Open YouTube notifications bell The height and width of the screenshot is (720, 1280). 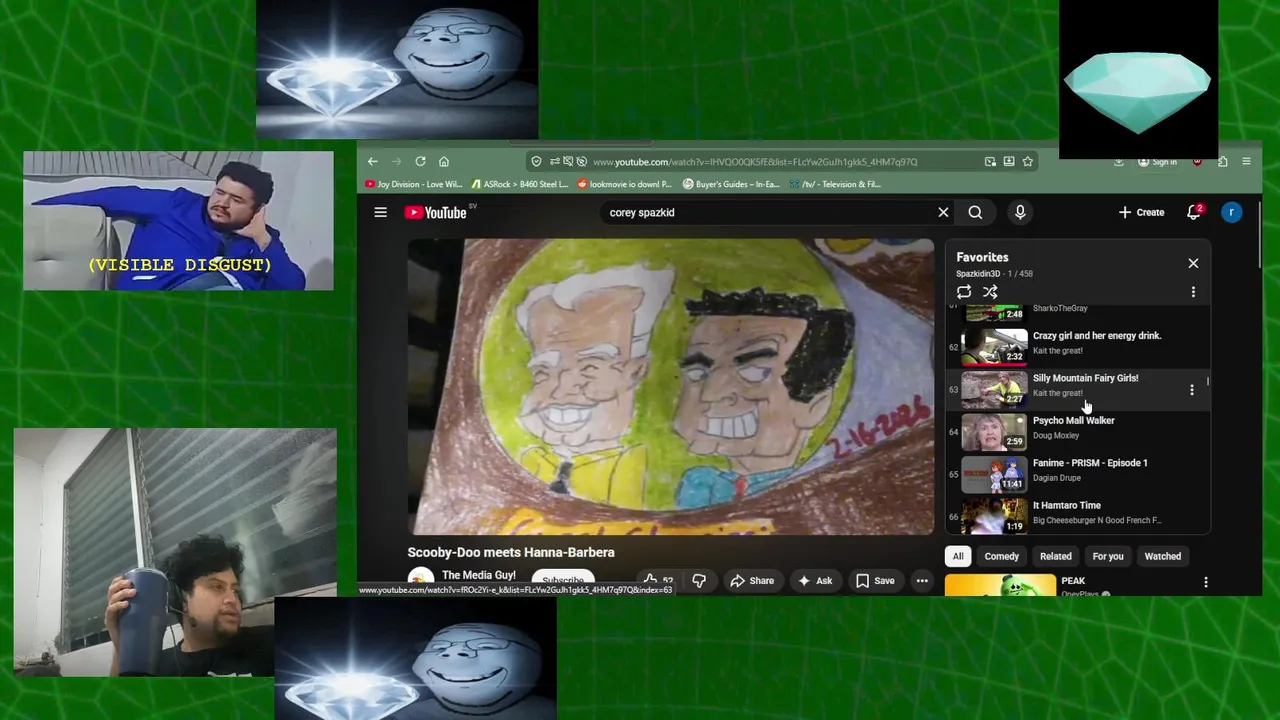tap(1193, 212)
